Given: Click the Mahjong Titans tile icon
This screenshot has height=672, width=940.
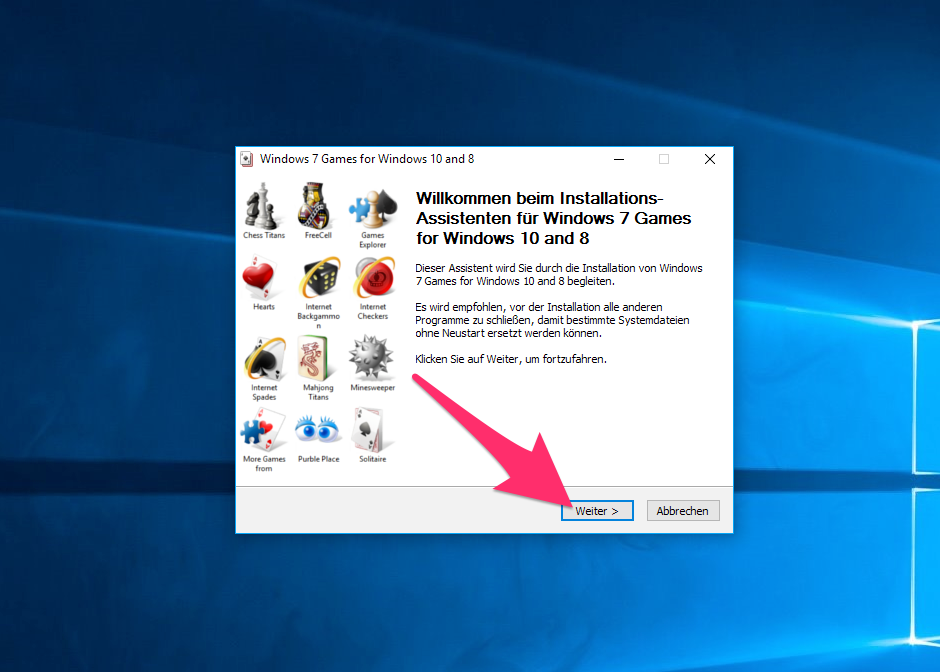Looking at the screenshot, I should pyautogui.click(x=314, y=358).
